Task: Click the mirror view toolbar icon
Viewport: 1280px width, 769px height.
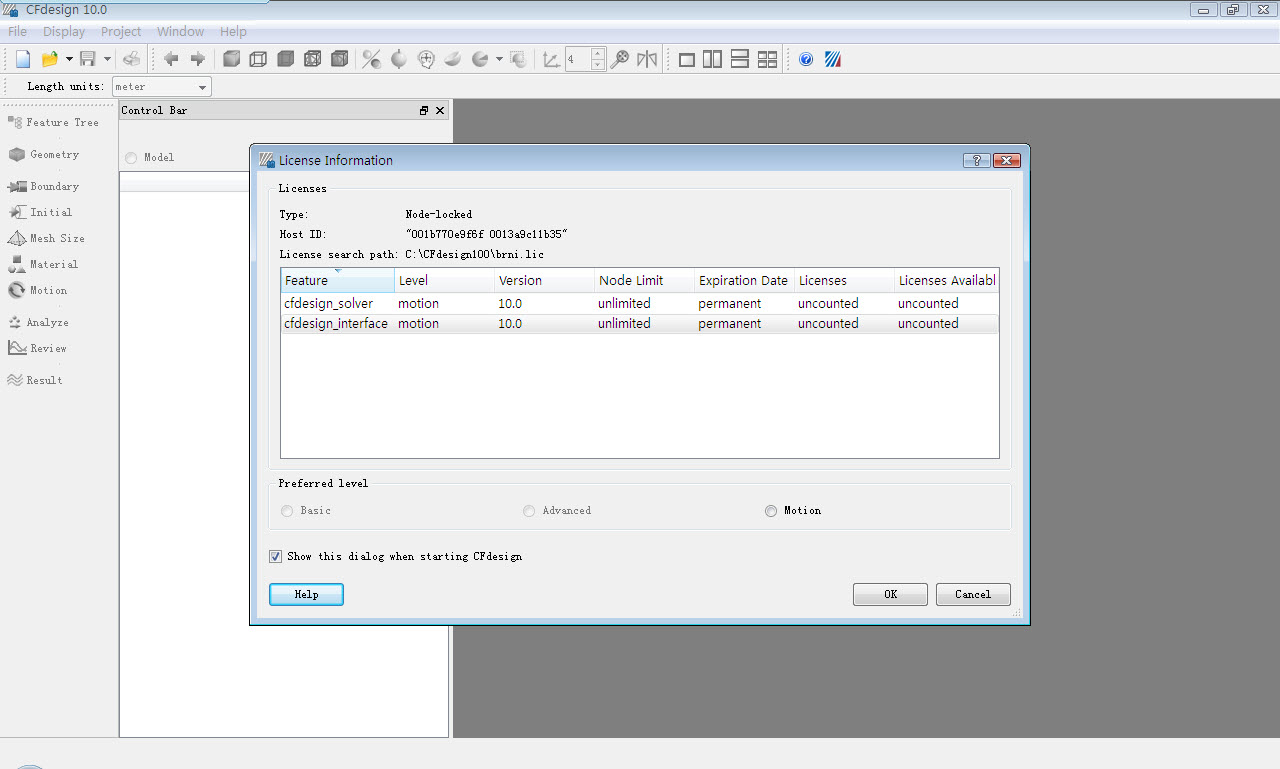Action: coord(647,59)
